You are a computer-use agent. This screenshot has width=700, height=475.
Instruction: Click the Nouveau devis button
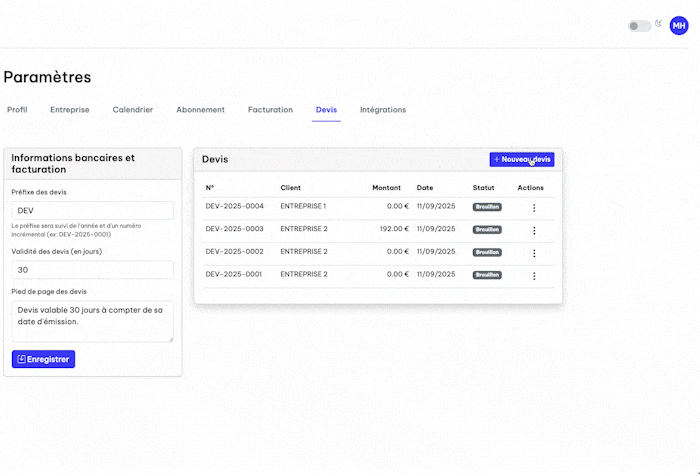tap(521, 159)
